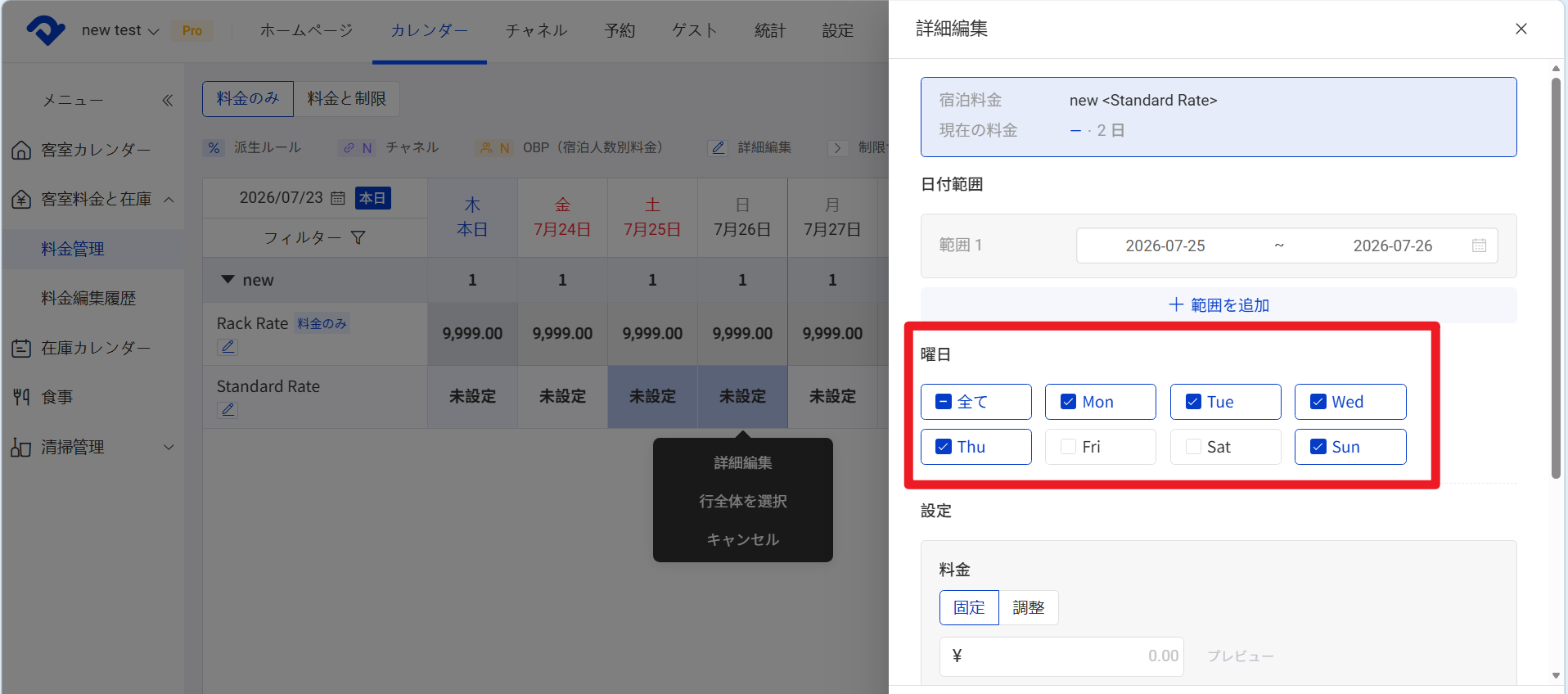Click the filter funnel icon
The image size is (1568, 694).
tap(358, 237)
